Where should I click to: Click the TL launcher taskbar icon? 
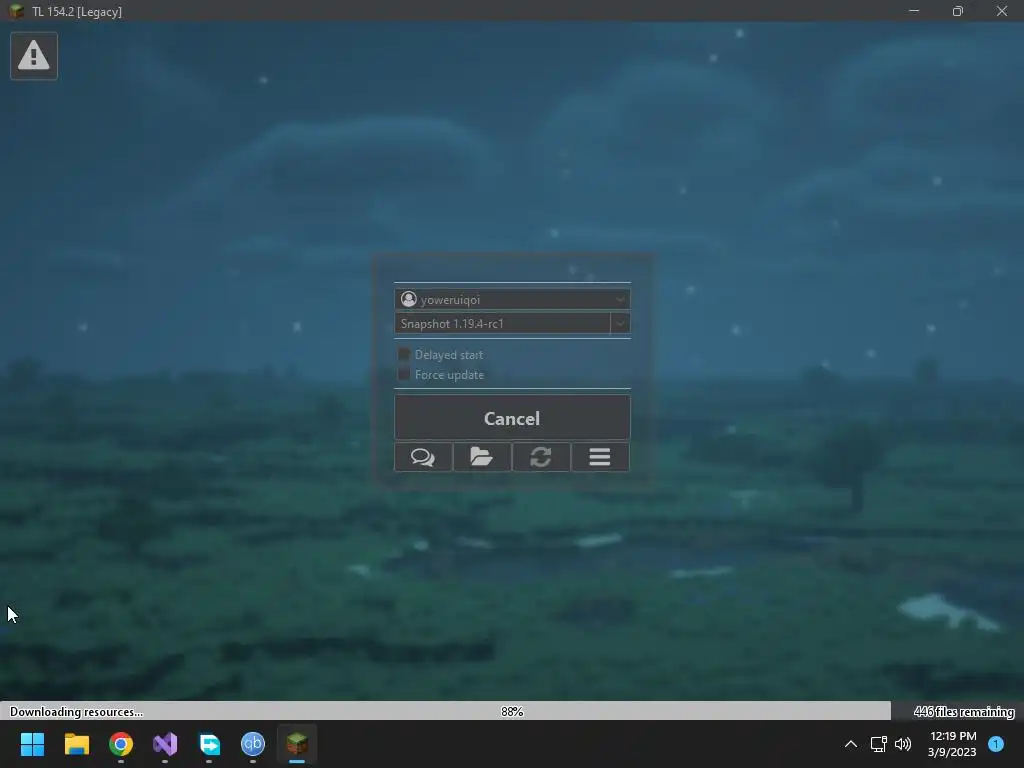[297, 744]
